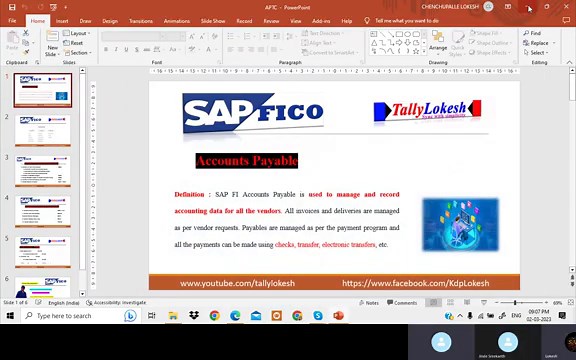This screenshot has height=360, width=576.
Task: Fit slide to current window icon
Action: 570,302
